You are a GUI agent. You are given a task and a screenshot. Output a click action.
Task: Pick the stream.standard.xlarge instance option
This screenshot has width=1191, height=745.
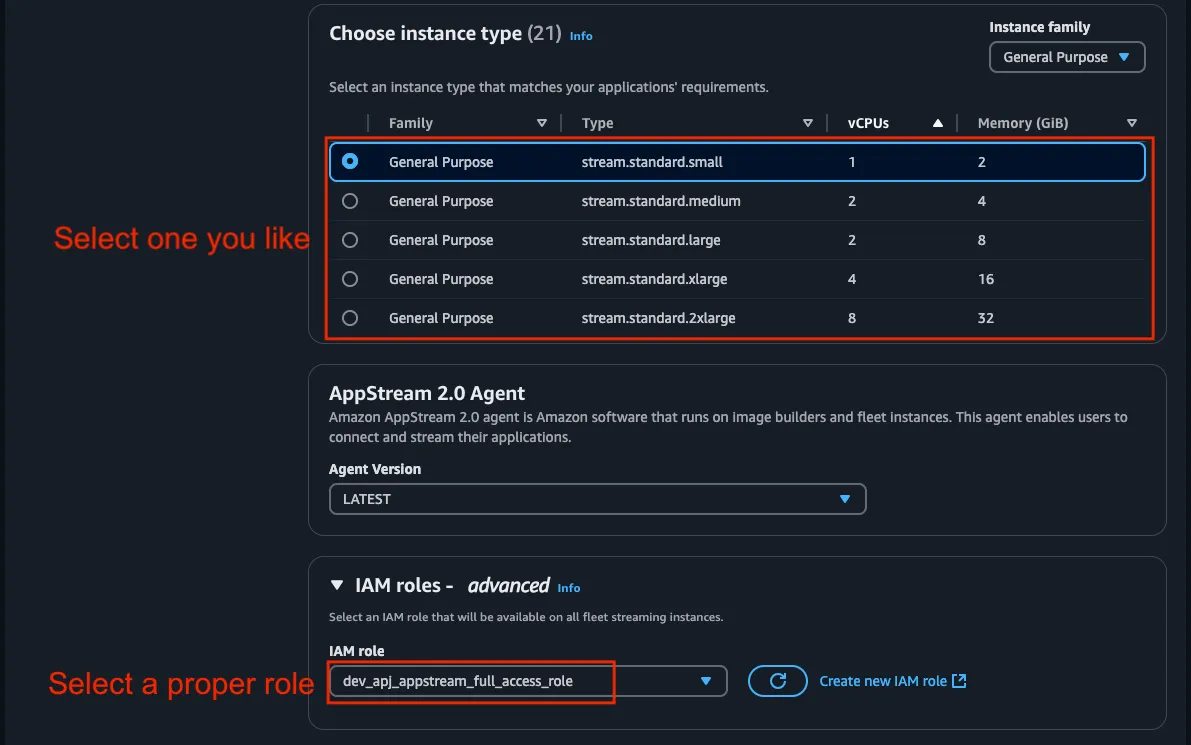click(350, 279)
